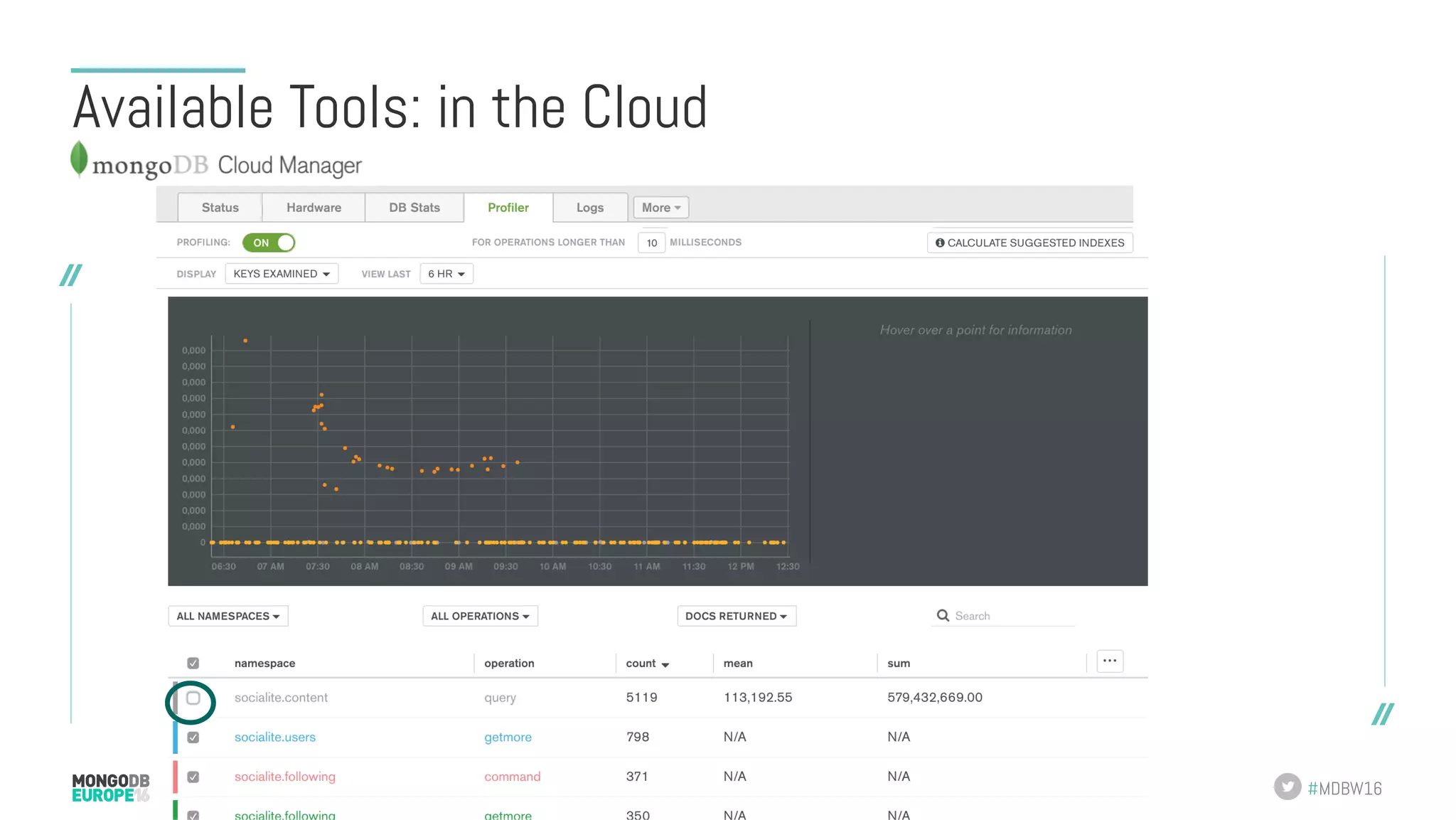1456x820 pixels.
Task: Sort by the count column header
Action: [647, 664]
